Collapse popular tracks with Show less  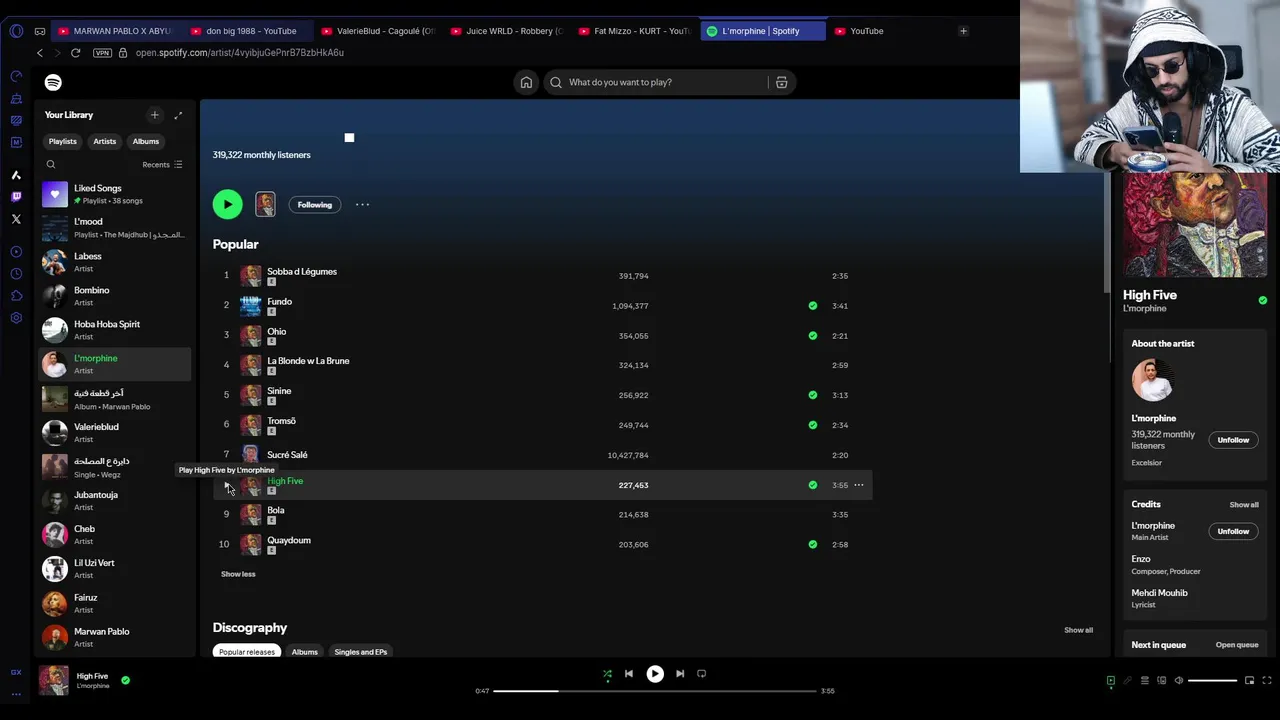238,574
